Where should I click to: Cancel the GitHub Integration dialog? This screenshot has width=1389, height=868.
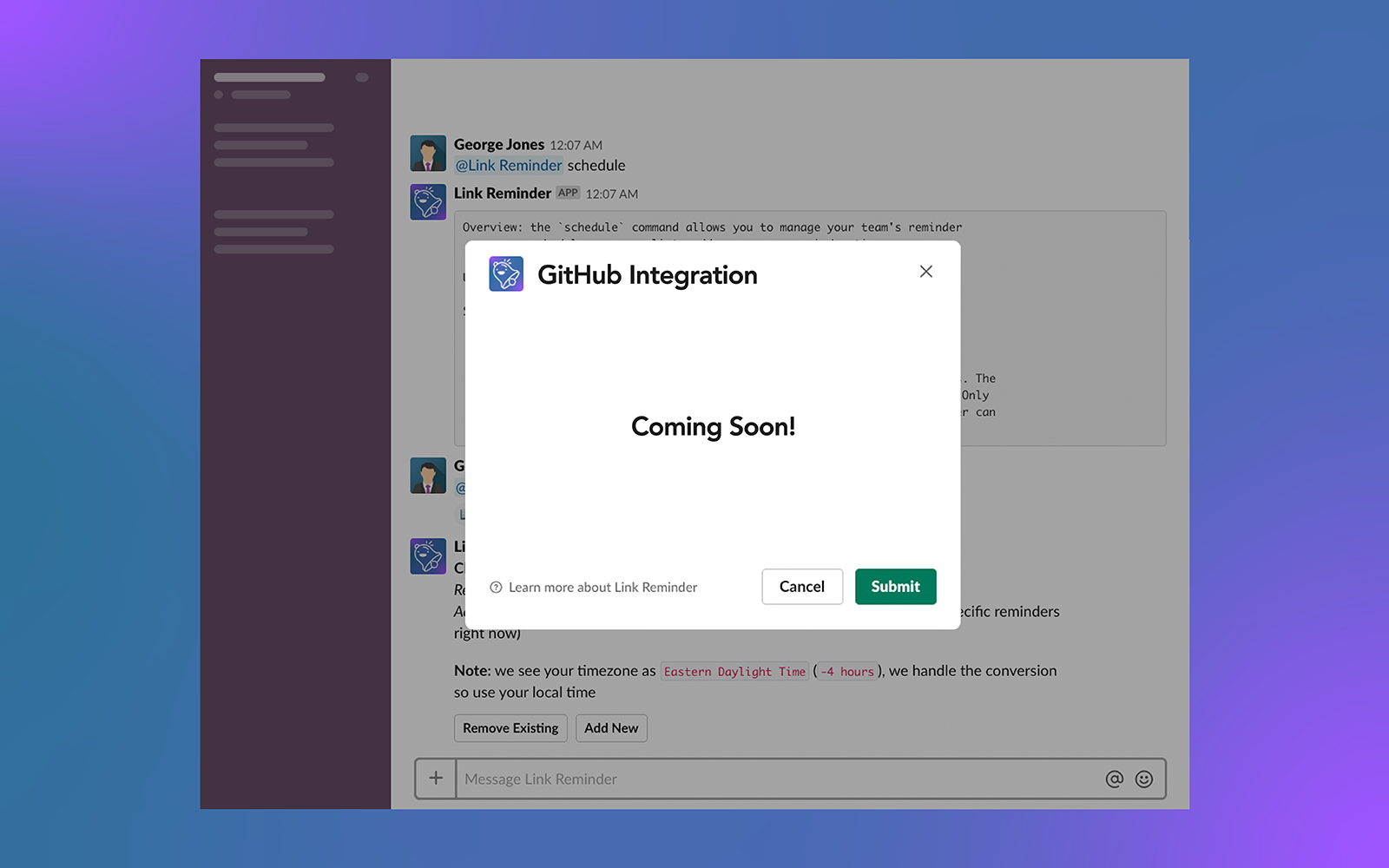[802, 587]
